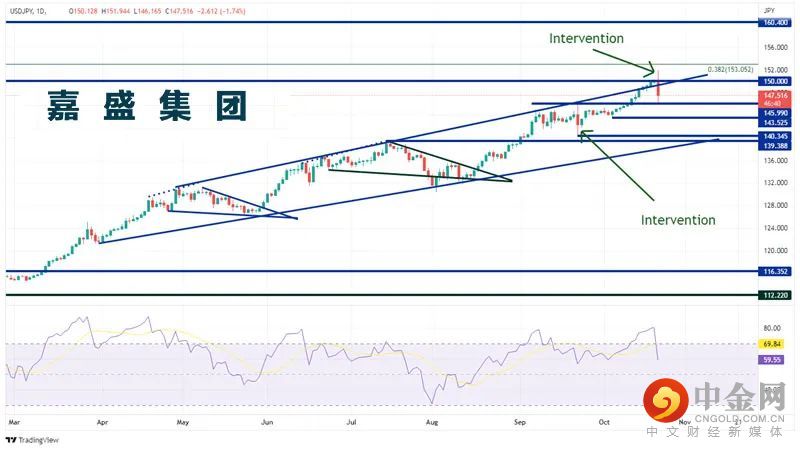Click the TradingView logo at bottom left
800x450 pixels.
[33, 440]
